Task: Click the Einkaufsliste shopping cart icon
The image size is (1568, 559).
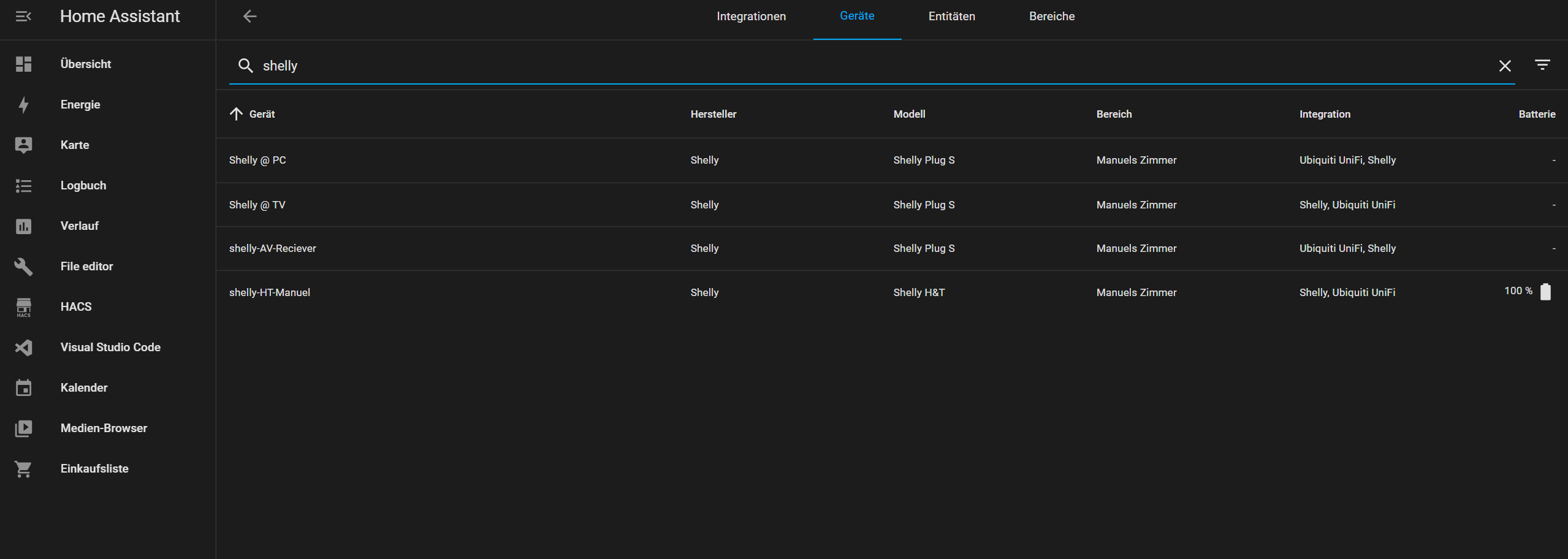Action: (23, 469)
